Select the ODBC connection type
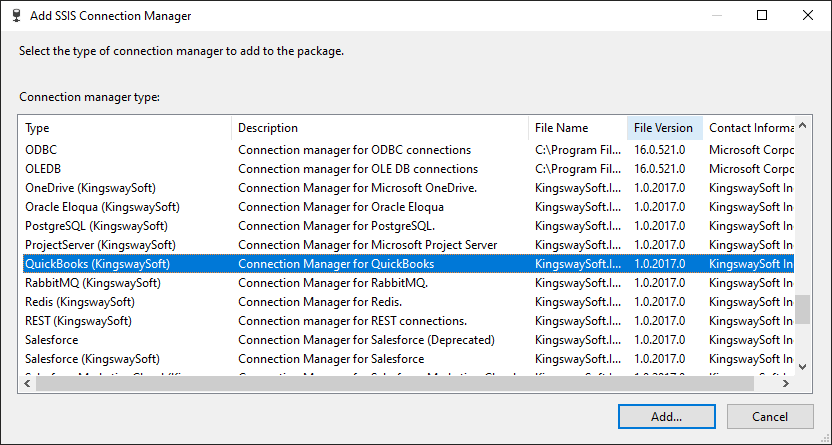 409,150
